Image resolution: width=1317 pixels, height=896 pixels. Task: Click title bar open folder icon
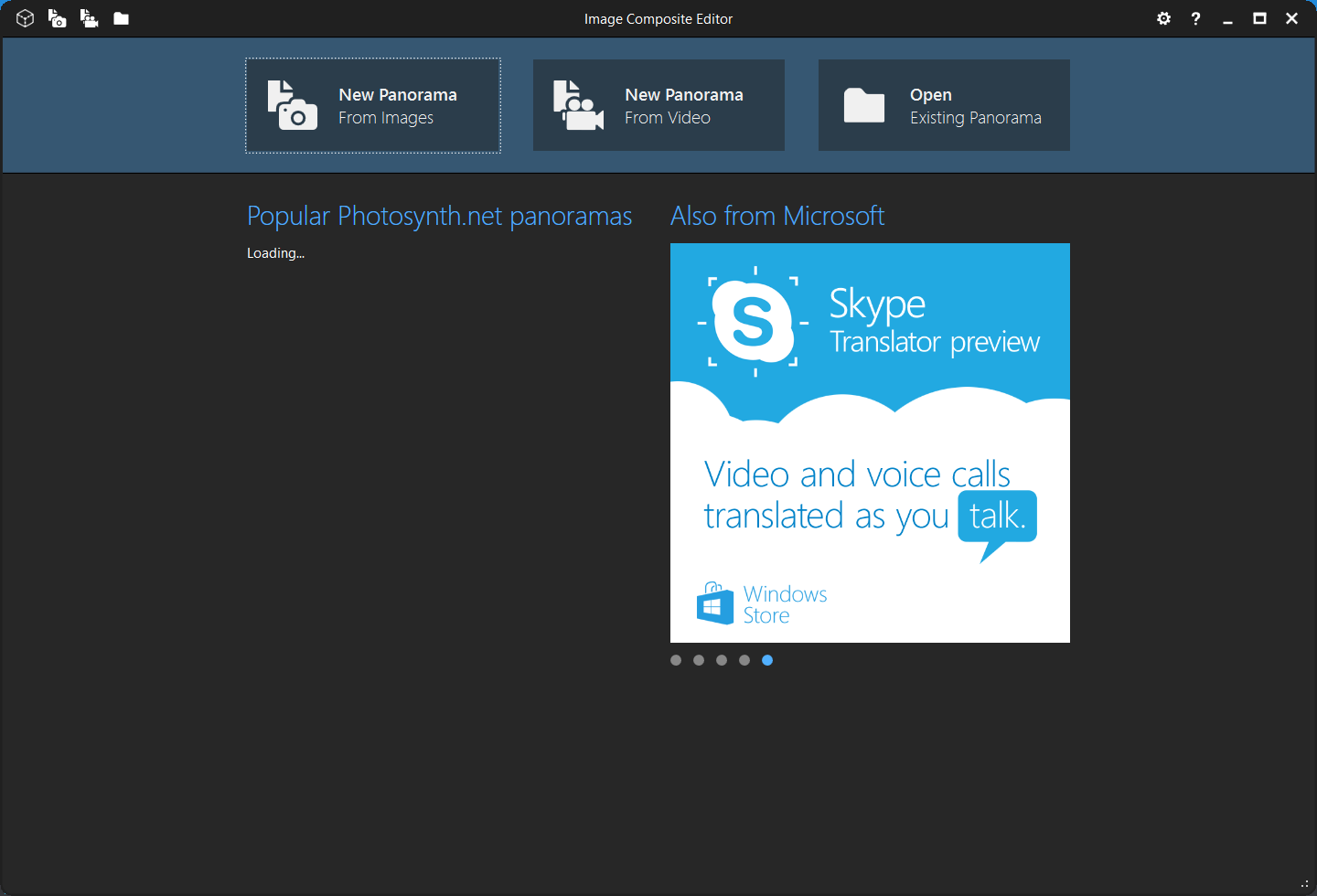(121, 18)
